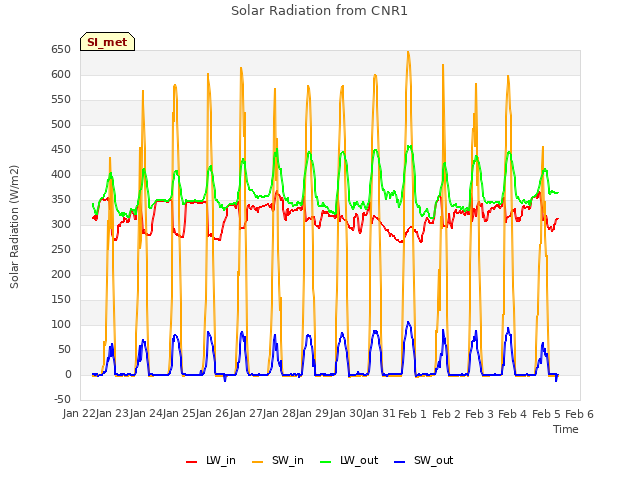Click the Jan 28 date tick label

pyautogui.click(x=279, y=413)
